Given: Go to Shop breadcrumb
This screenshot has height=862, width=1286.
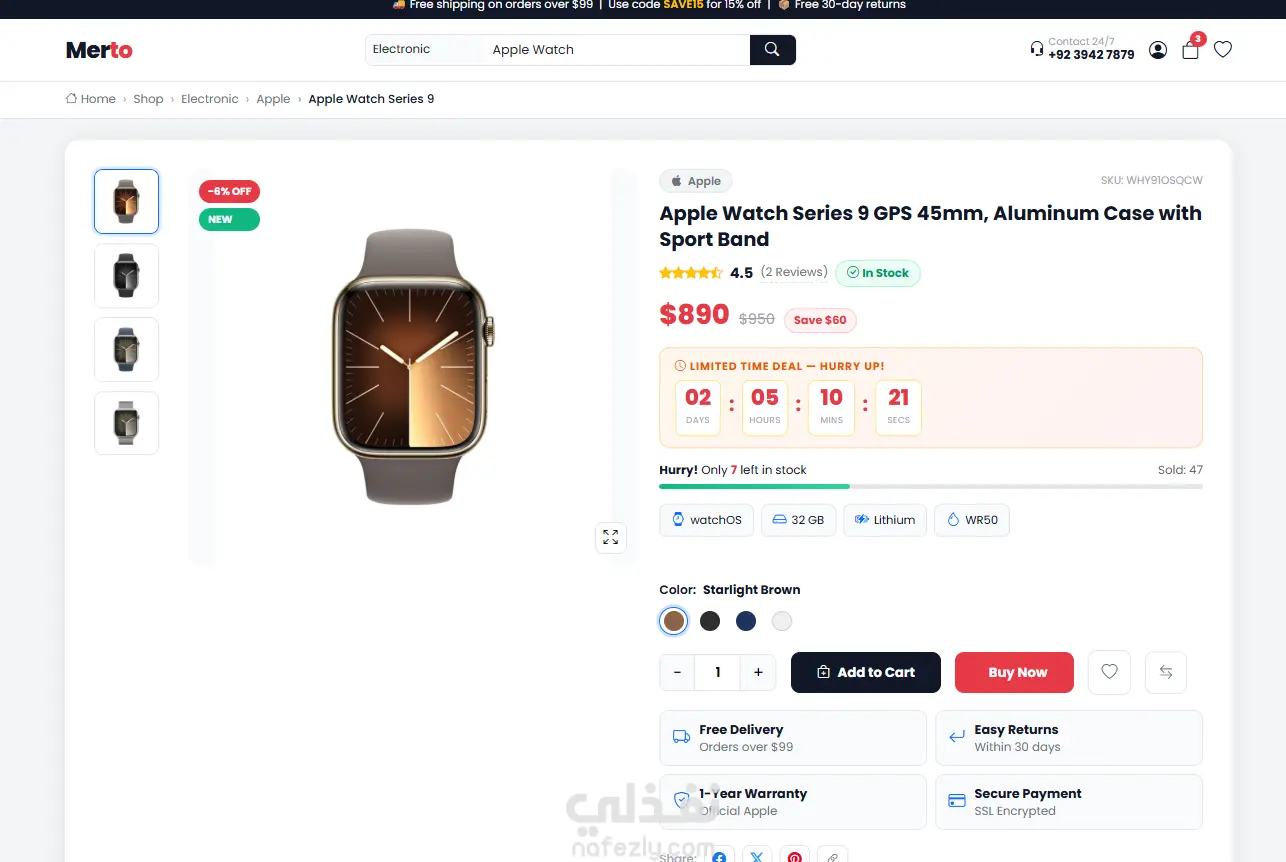Looking at the screenshot, I should point(148,99).
